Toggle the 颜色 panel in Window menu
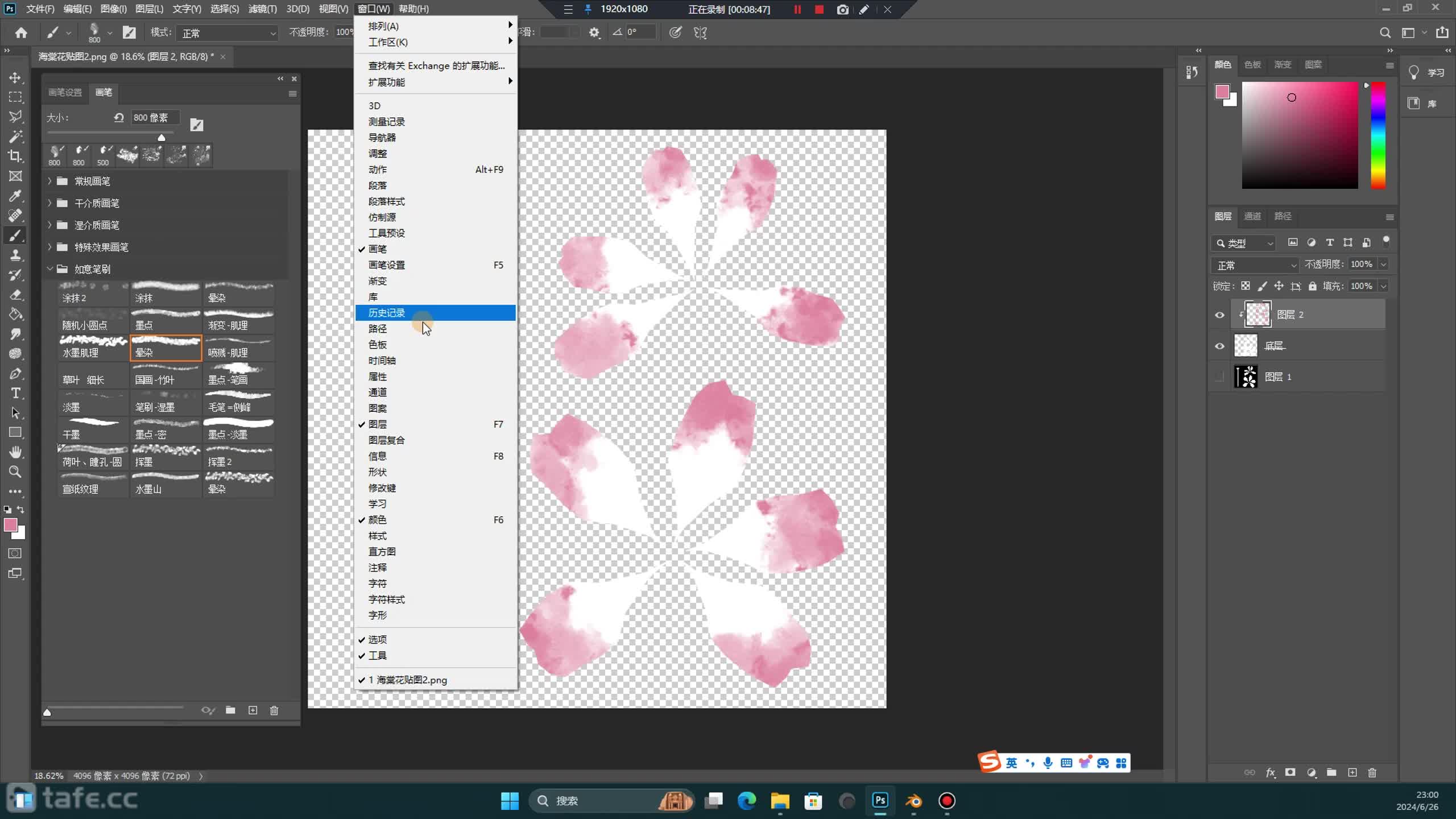 point(436,520)
